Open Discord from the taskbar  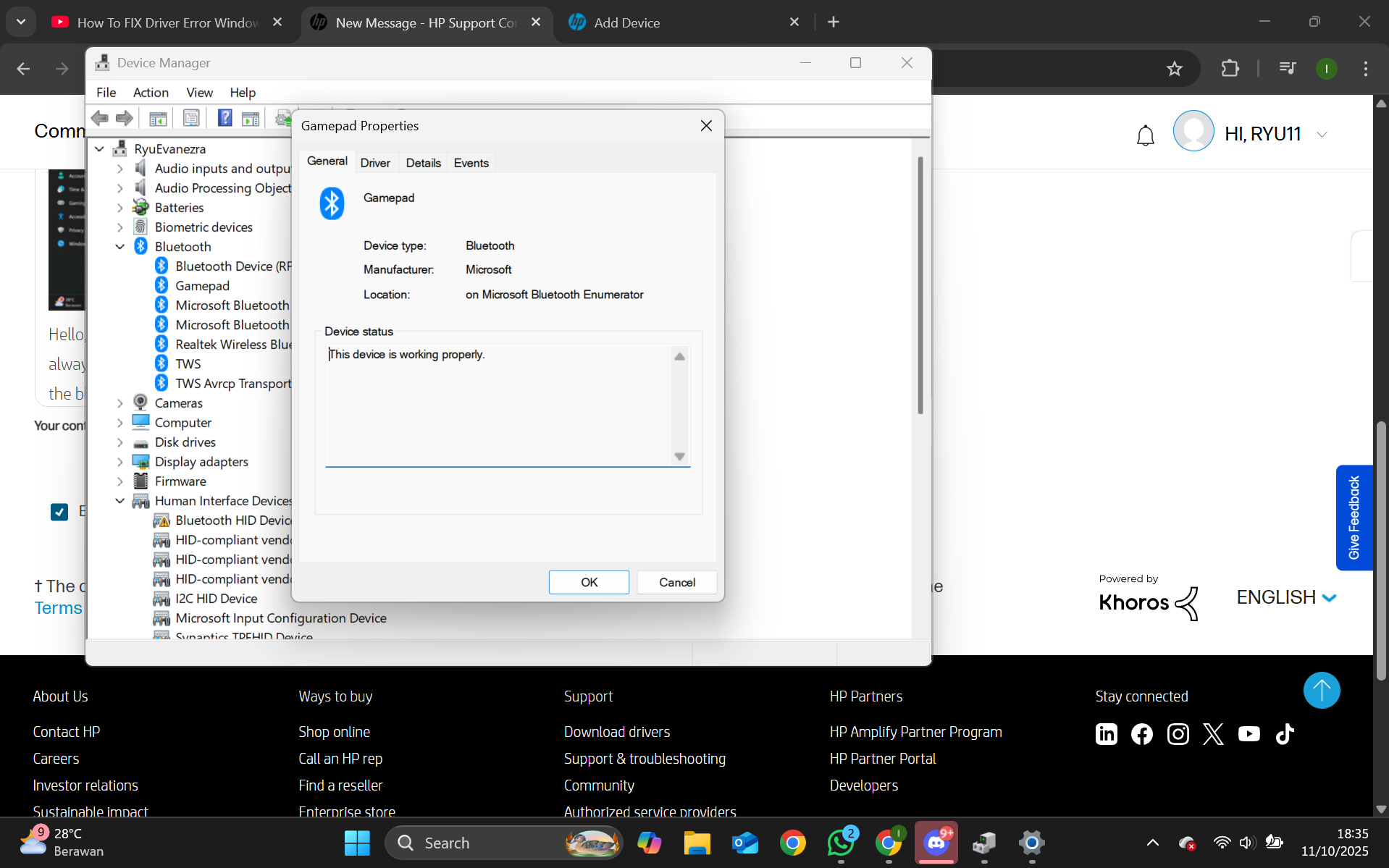[936, 843]
